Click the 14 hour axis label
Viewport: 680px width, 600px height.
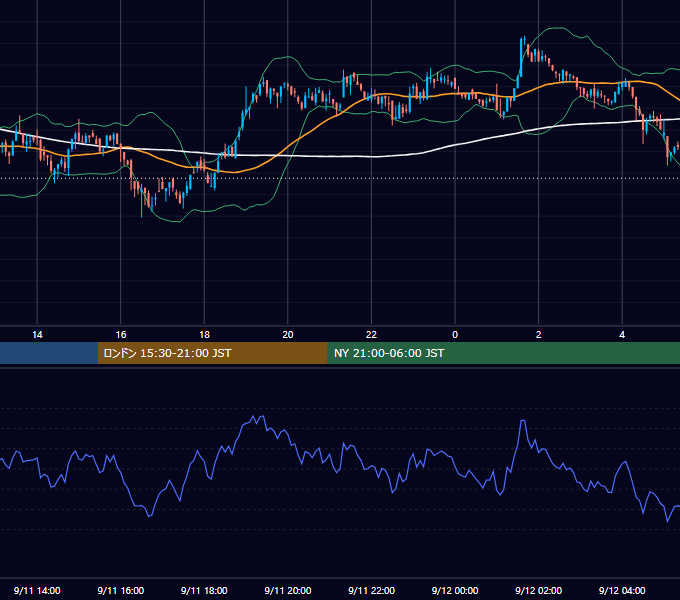point(37,335)
